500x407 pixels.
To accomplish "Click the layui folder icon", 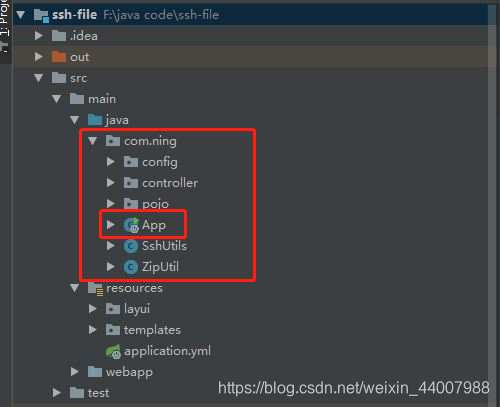I will [113, 309].
